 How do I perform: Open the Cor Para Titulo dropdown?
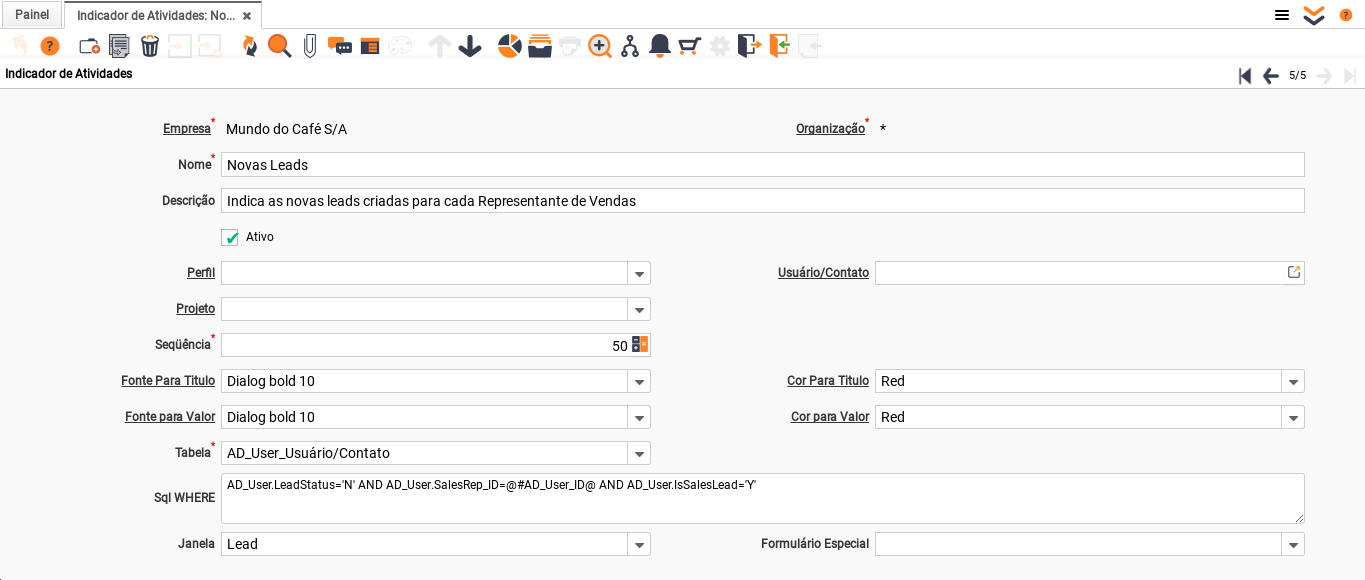tap(1293, 382)
